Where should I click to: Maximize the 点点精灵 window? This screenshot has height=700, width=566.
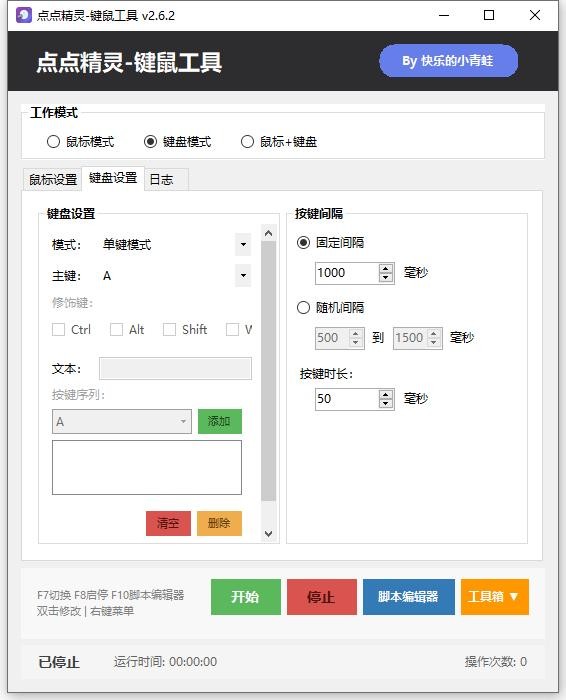coord(489,15)
